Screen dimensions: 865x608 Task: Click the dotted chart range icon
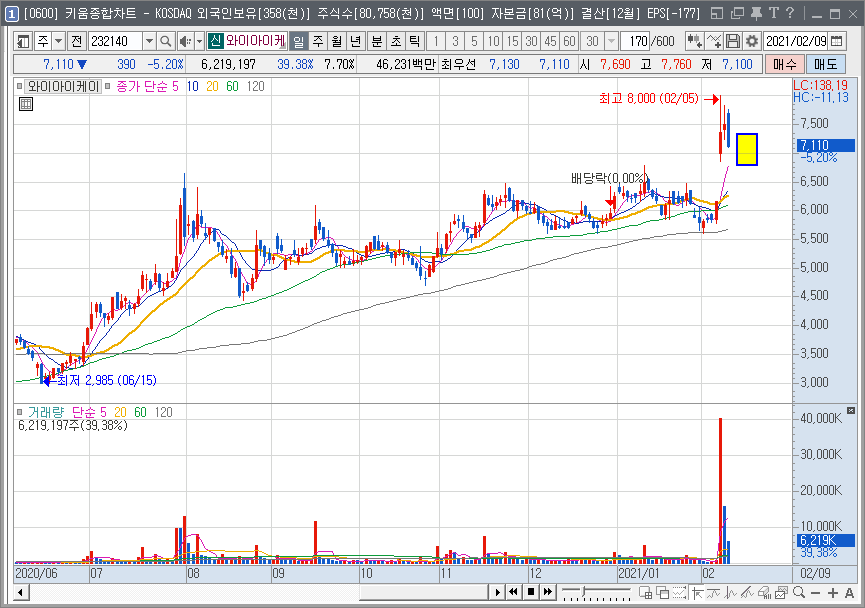(680, 593)
